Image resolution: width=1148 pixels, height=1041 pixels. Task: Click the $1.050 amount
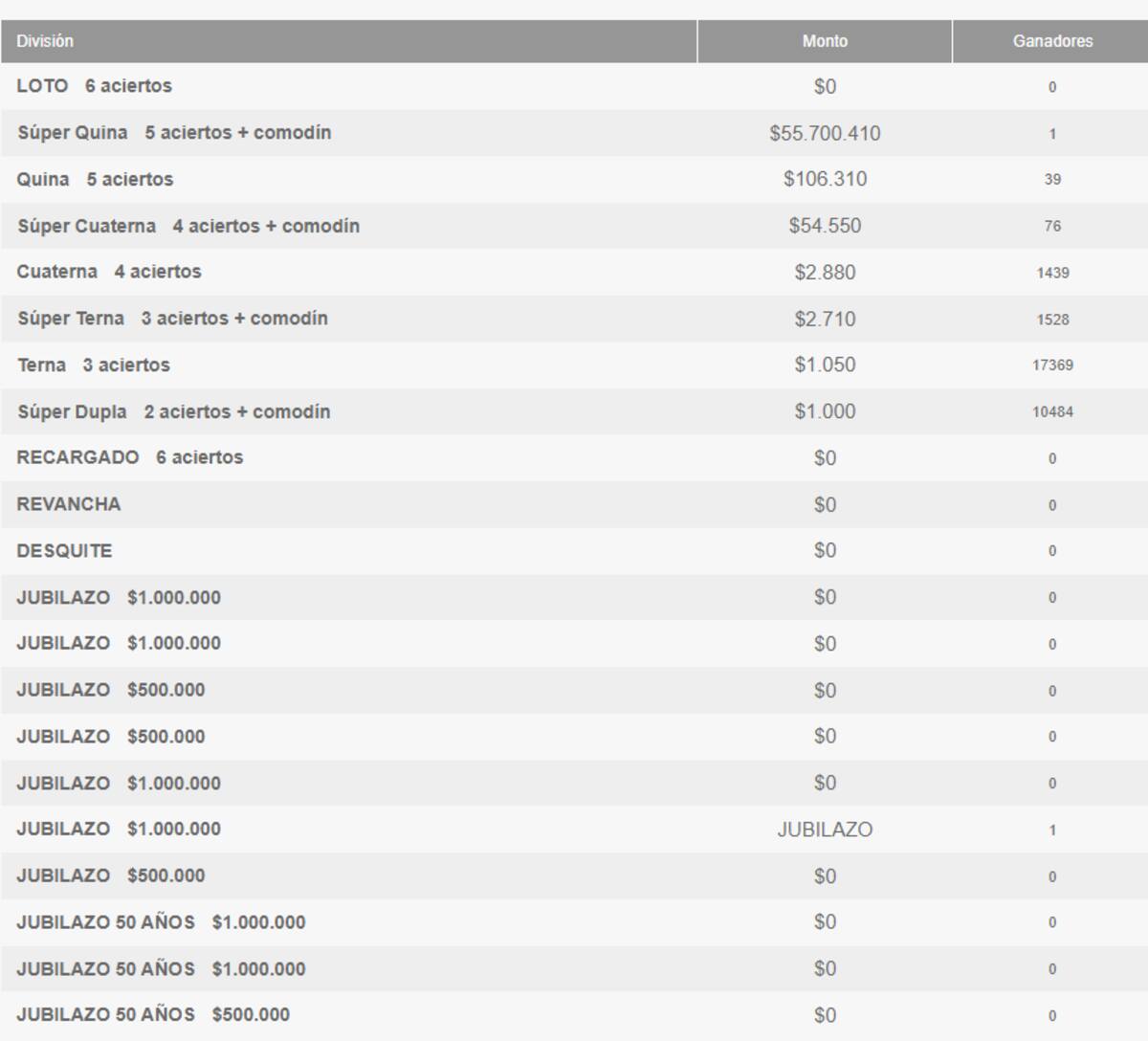(825, 365)
